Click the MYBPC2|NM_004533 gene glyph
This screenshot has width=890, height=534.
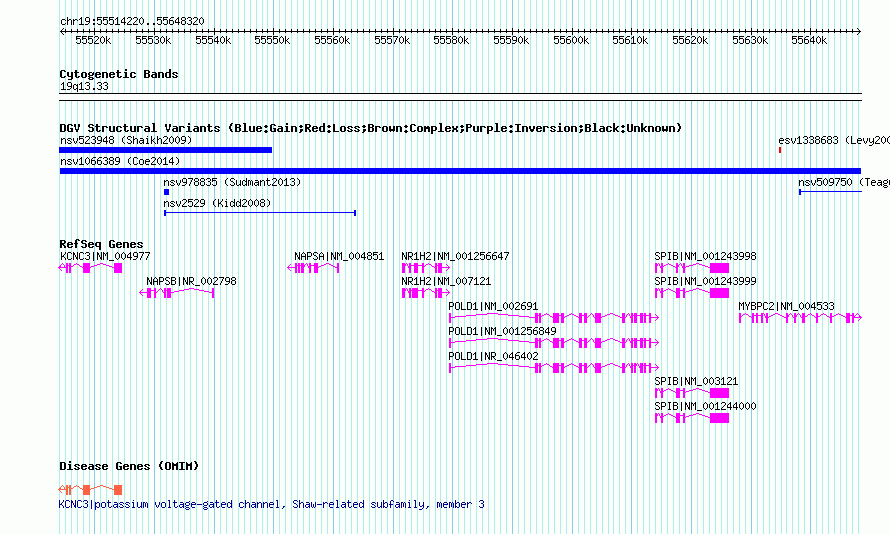pos(800,318)
